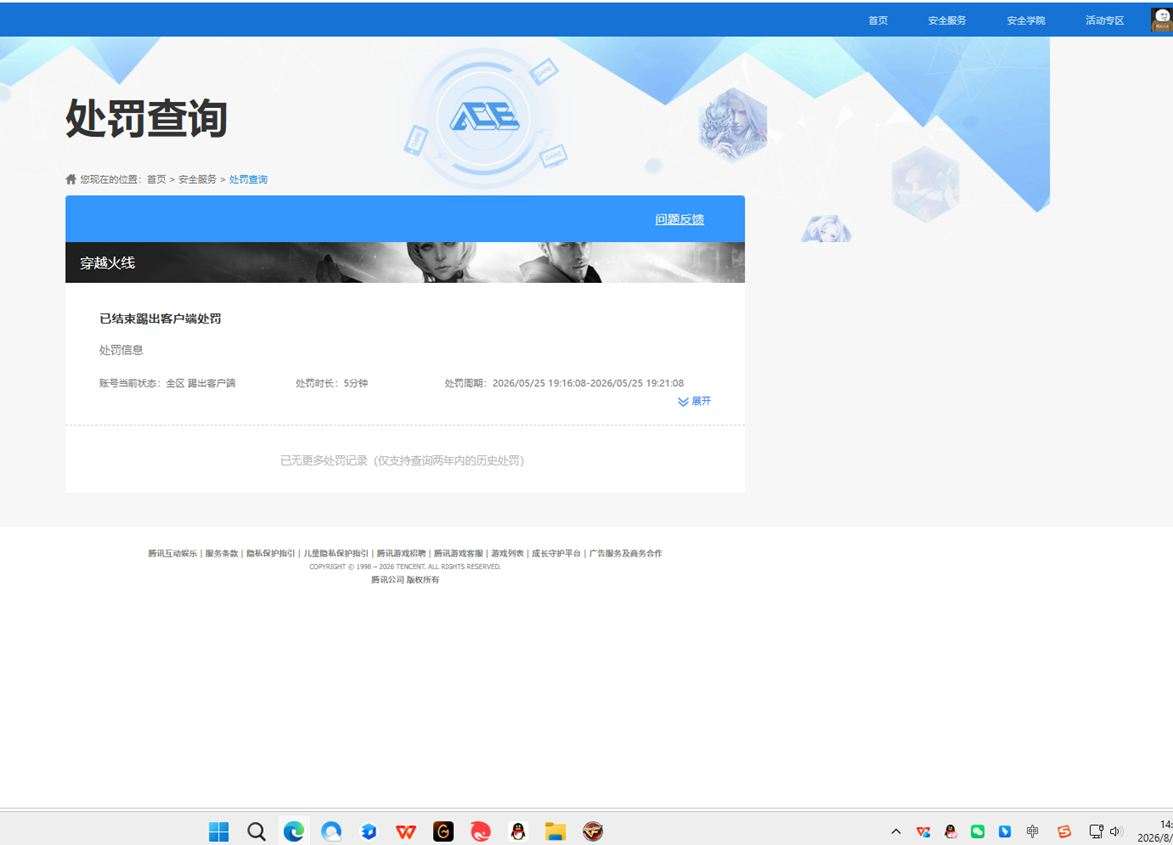Image resolution: width=1173 pixels, height=845 pixels.
Task: Click the red antivirus tray icon
Action: (x=923, y=832)
